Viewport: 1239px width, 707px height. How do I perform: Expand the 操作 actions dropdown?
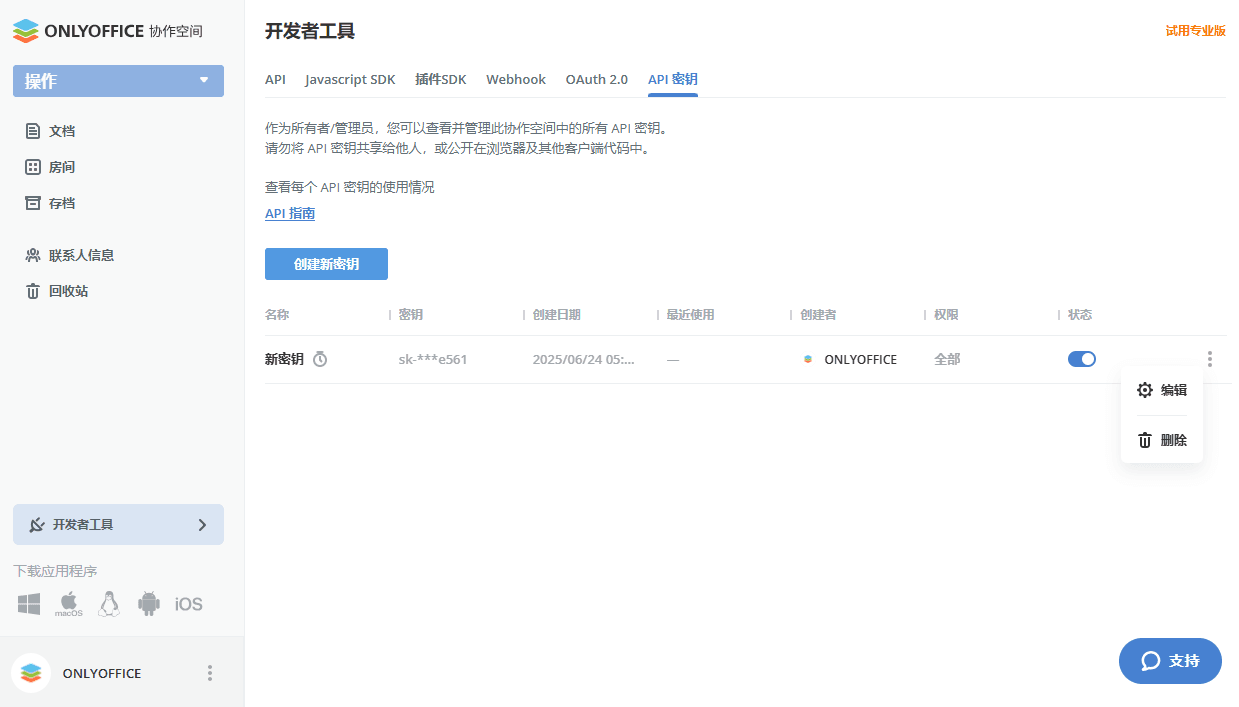[118, 81]
